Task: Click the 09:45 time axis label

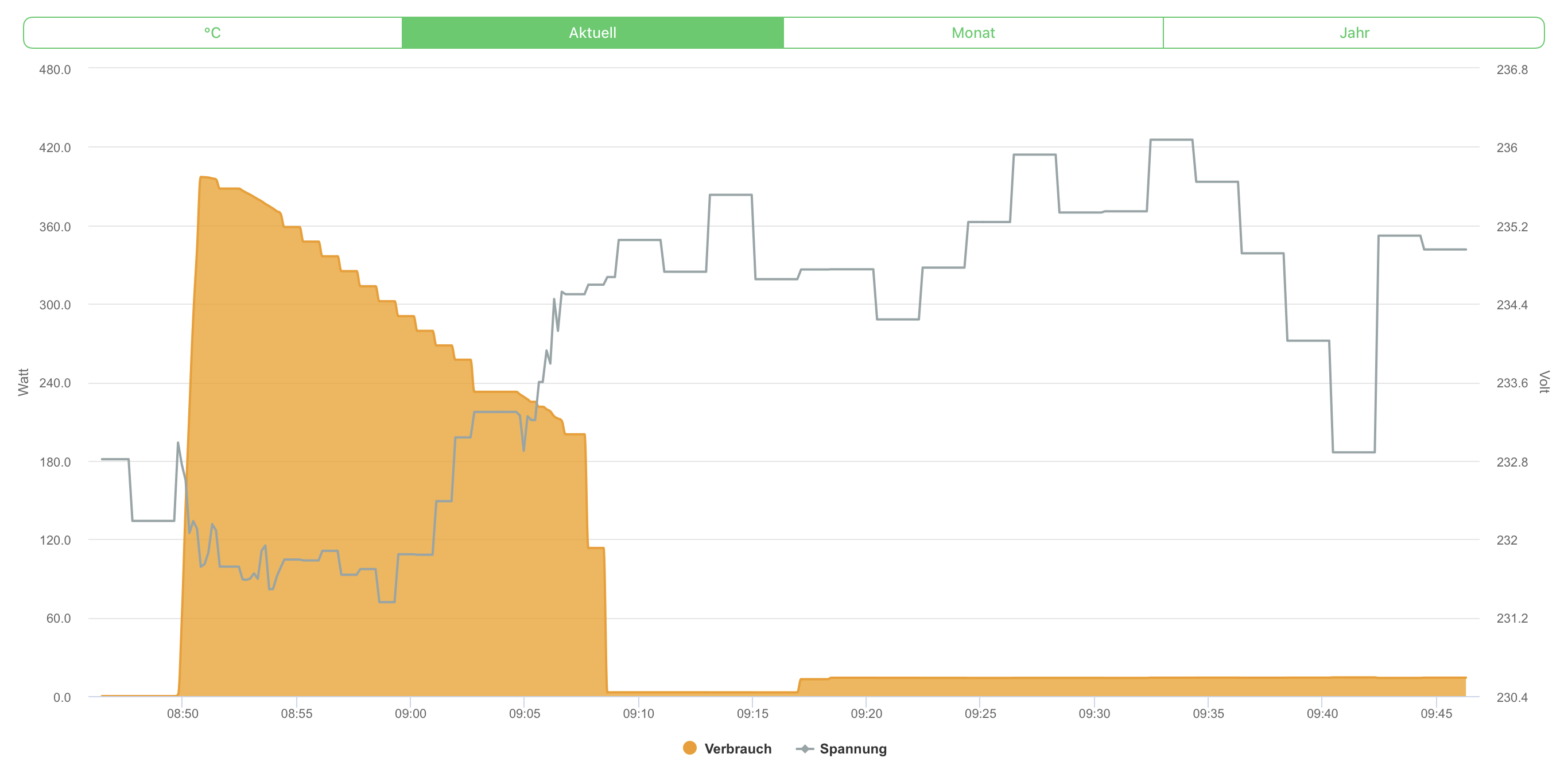Action: [1436, 713]
